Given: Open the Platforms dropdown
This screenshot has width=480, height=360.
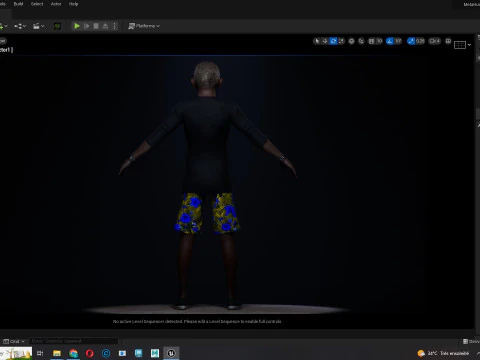Looking at the screenshot, I should point(144,26).
